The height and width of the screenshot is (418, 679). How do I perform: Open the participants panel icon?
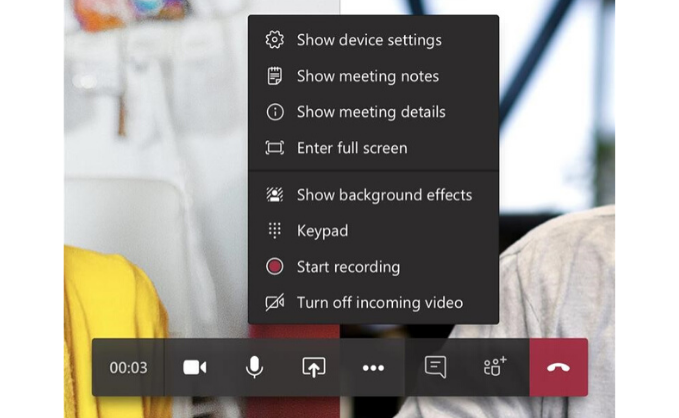495,368
